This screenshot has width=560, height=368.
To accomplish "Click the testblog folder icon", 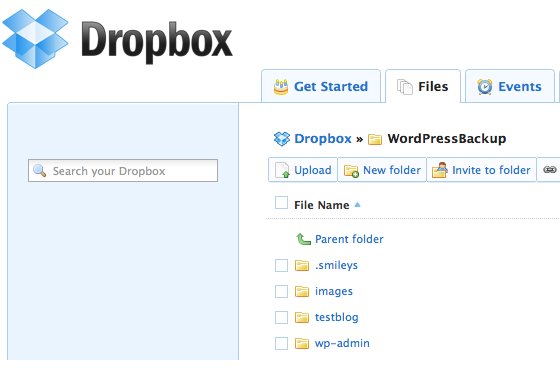I will (302, 317).
